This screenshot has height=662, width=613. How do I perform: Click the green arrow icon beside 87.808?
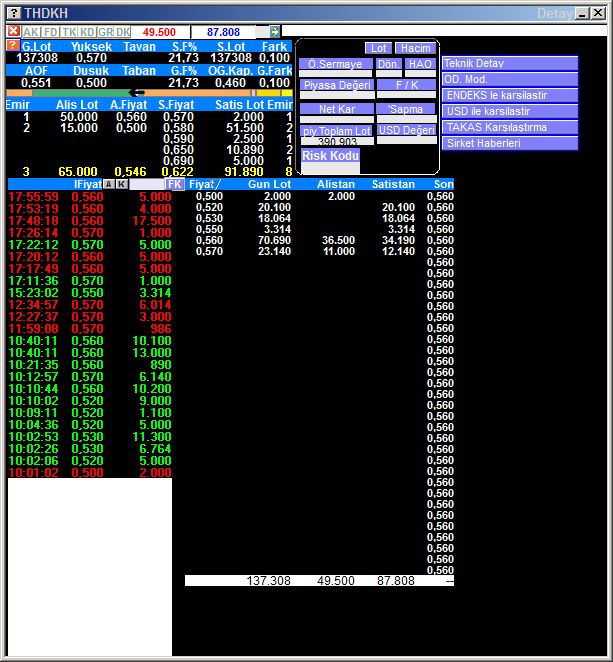tap(275, 32)
